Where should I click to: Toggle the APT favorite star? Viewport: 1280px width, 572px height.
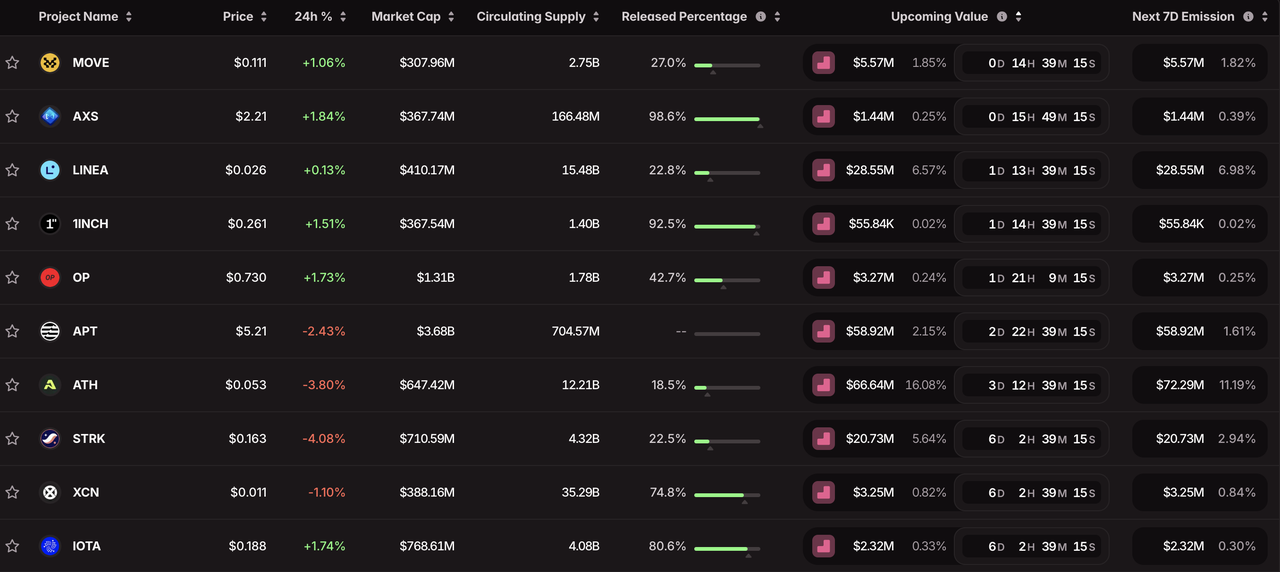click(12, 331)
